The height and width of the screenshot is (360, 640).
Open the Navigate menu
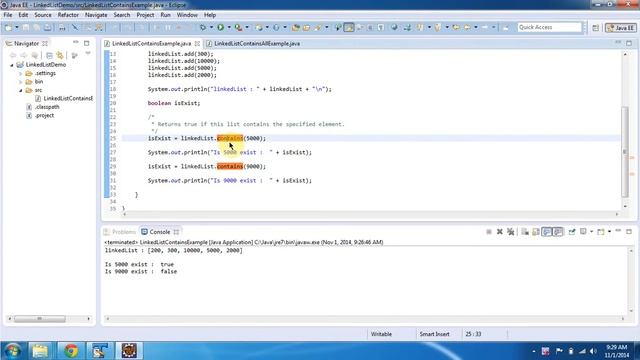(x=96, y=15)
